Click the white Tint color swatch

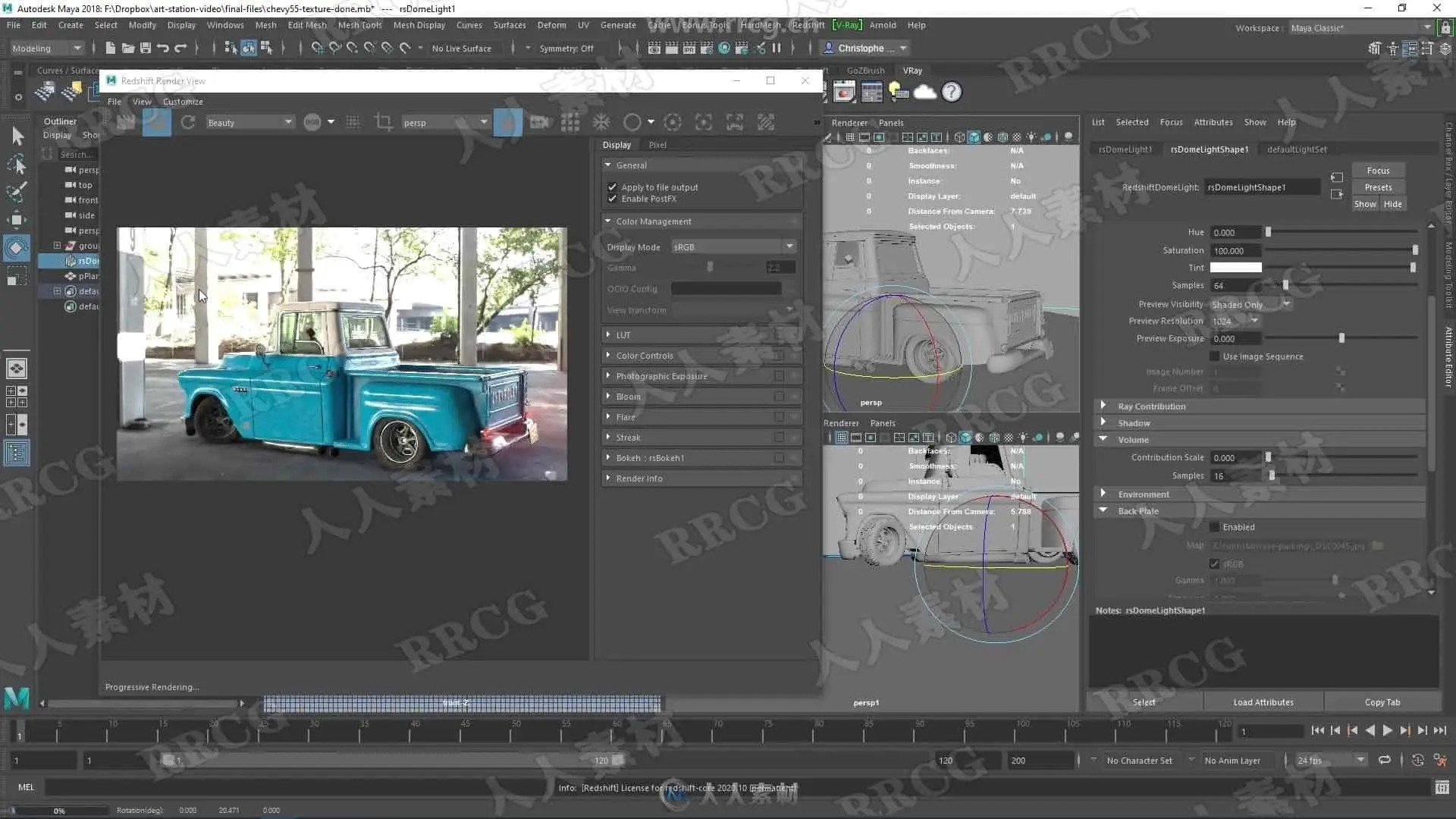click(x=1235, y=268)
